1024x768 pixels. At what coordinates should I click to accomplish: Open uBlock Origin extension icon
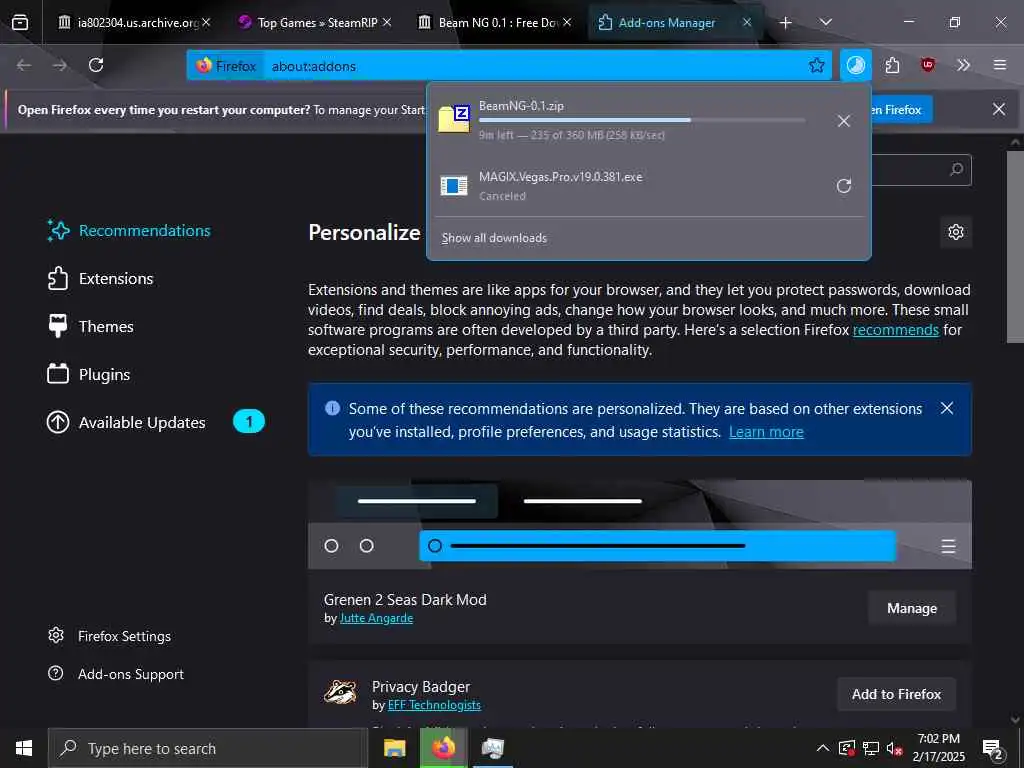(928, 65)
